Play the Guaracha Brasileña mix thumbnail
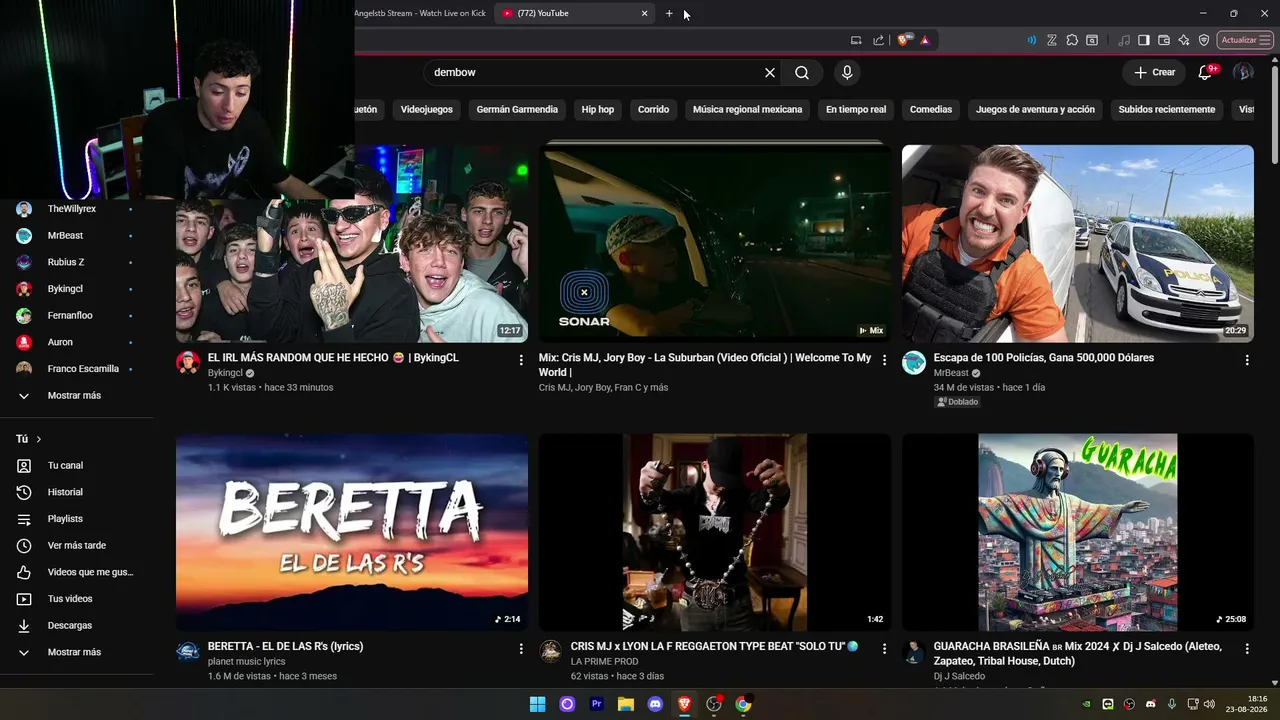1280x720 pixels. (x=1078, y=532)
